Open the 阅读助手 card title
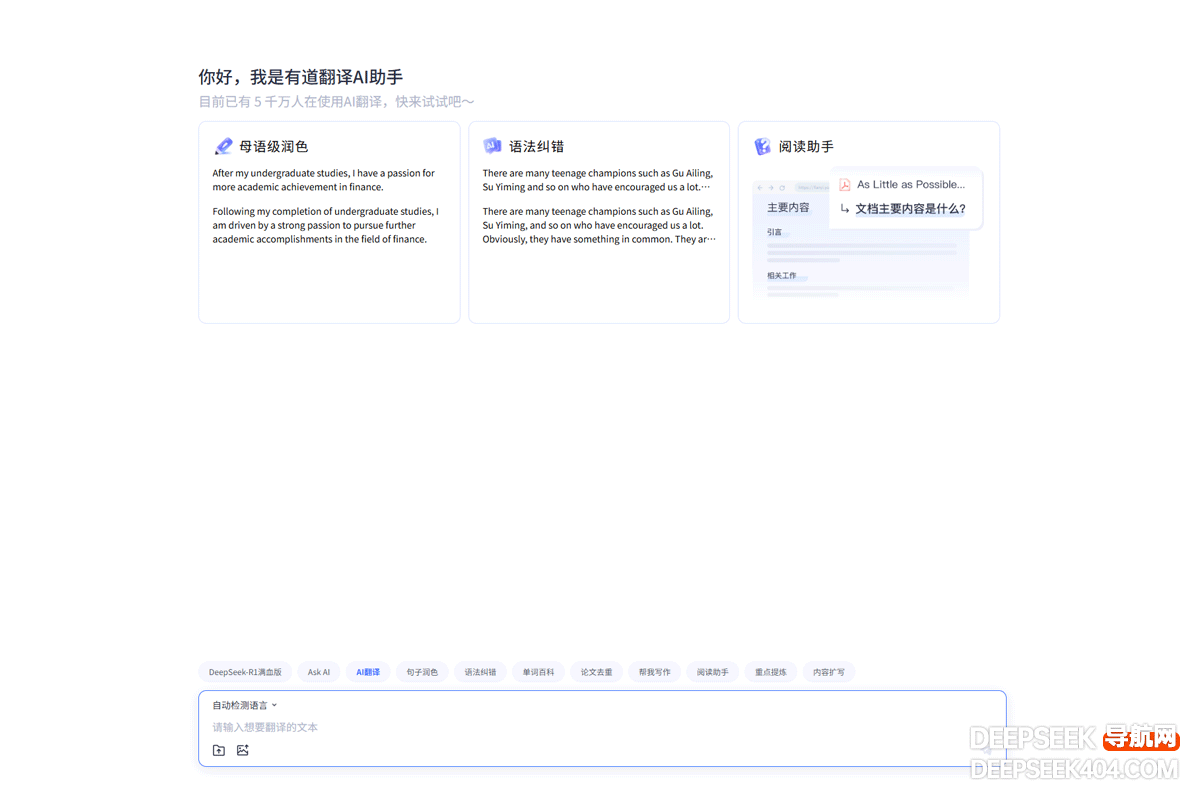Viewport: 1200px width, 800px height. (x=806, y=146)
